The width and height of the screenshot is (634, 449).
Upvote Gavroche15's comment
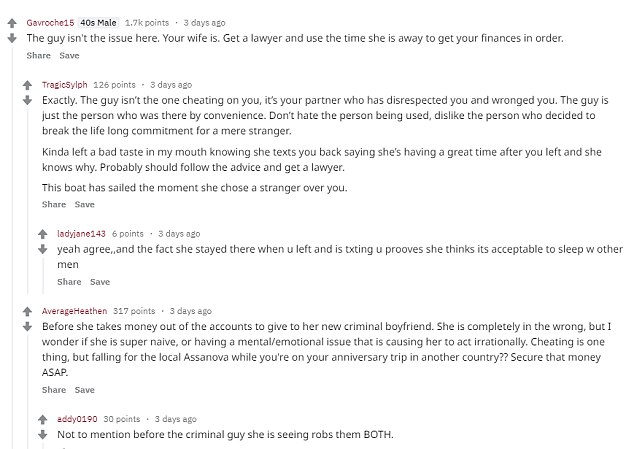click(12, 23)
